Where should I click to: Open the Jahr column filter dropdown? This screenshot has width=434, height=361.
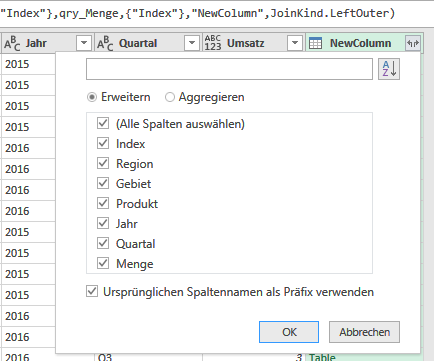click(84, 43)
